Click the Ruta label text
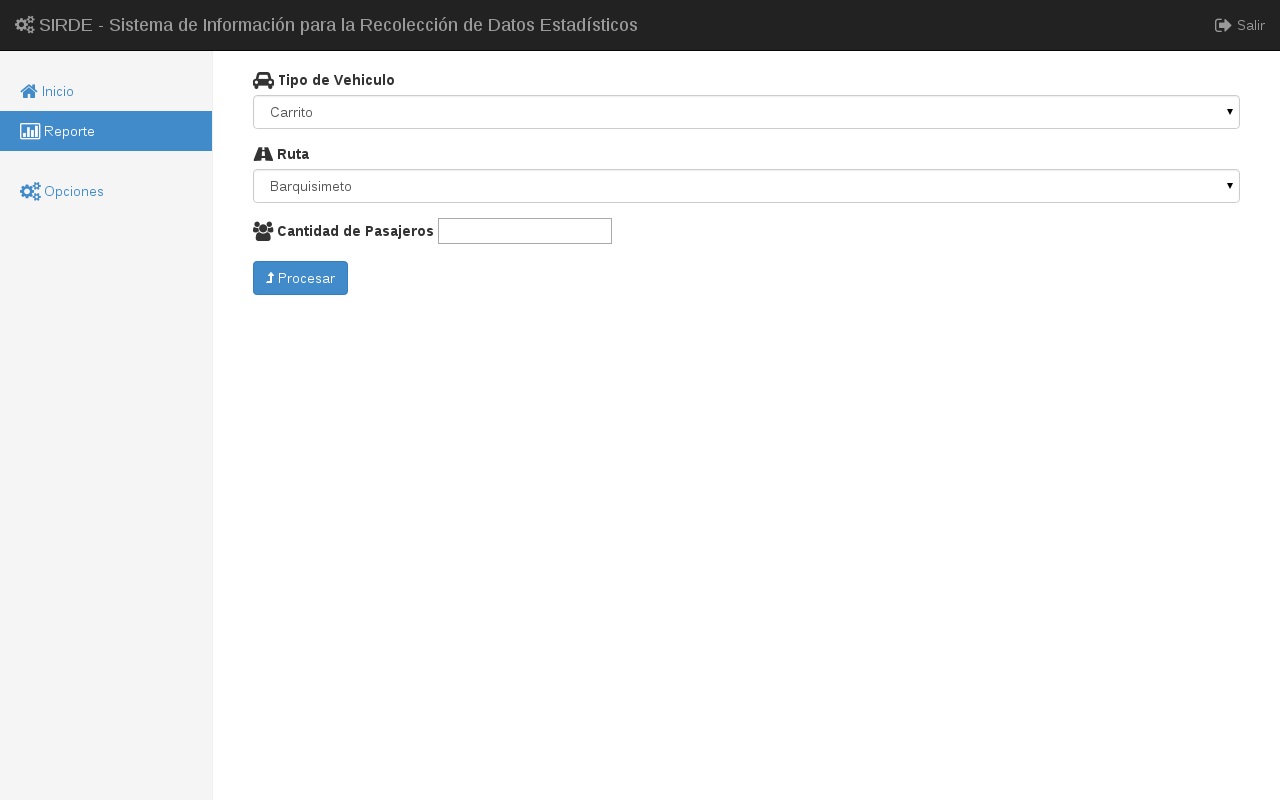The width and height of the screenshot is (1280, 800). (293, 154)
